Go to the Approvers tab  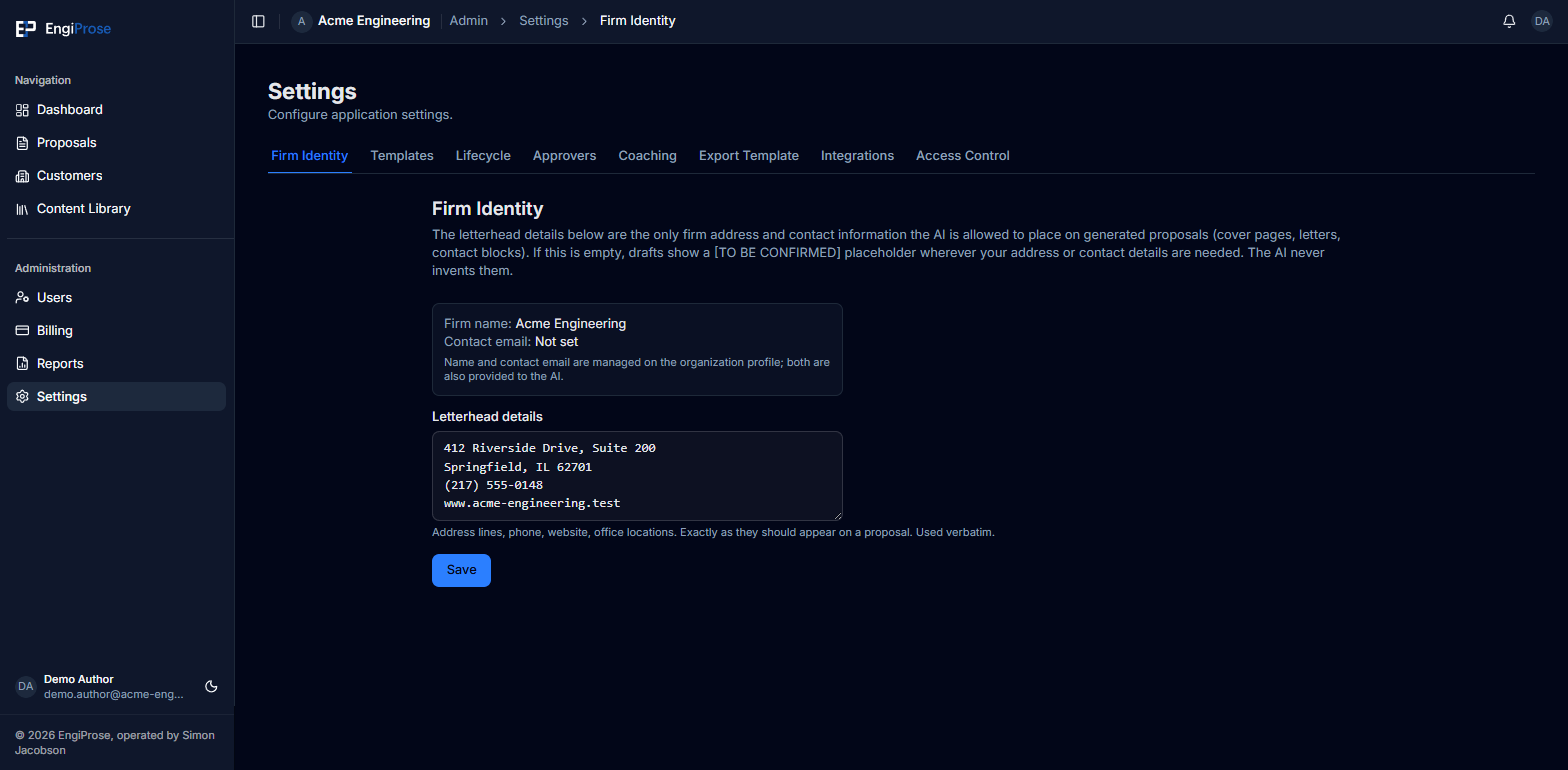pyautogui.click(x=564, y=156)
